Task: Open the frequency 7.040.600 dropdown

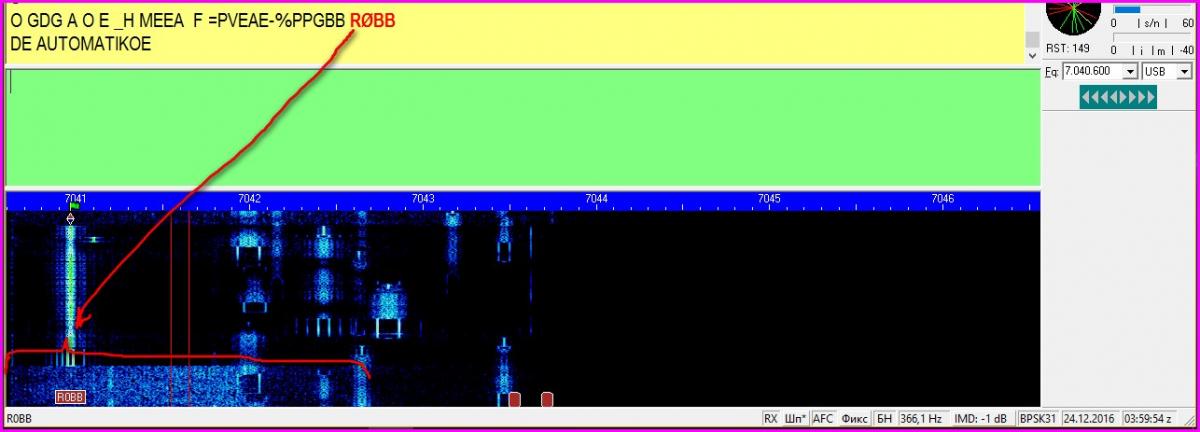Action: (1130, 72)
